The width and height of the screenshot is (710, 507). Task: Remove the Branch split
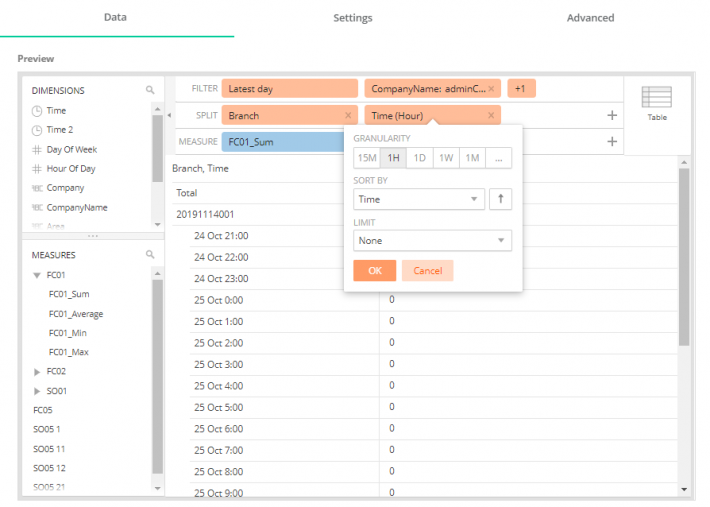tap(348, 115)
